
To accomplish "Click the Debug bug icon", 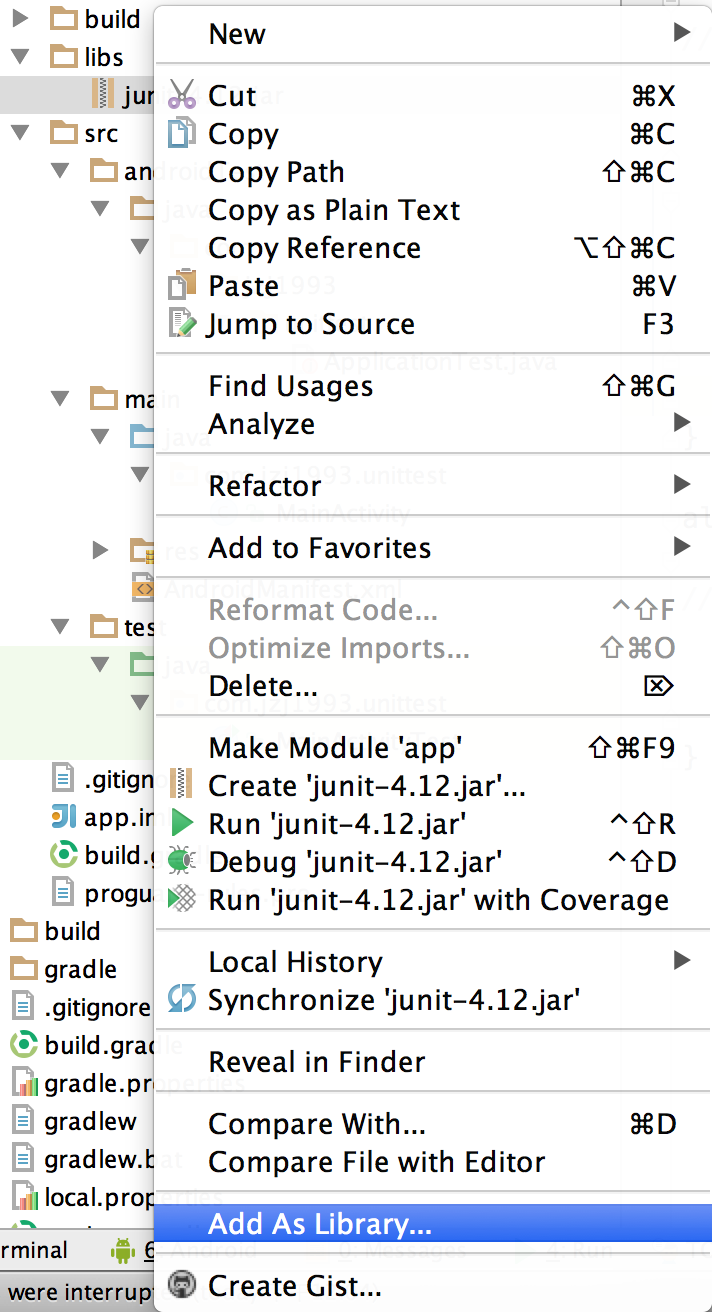I will click(182, 861).
